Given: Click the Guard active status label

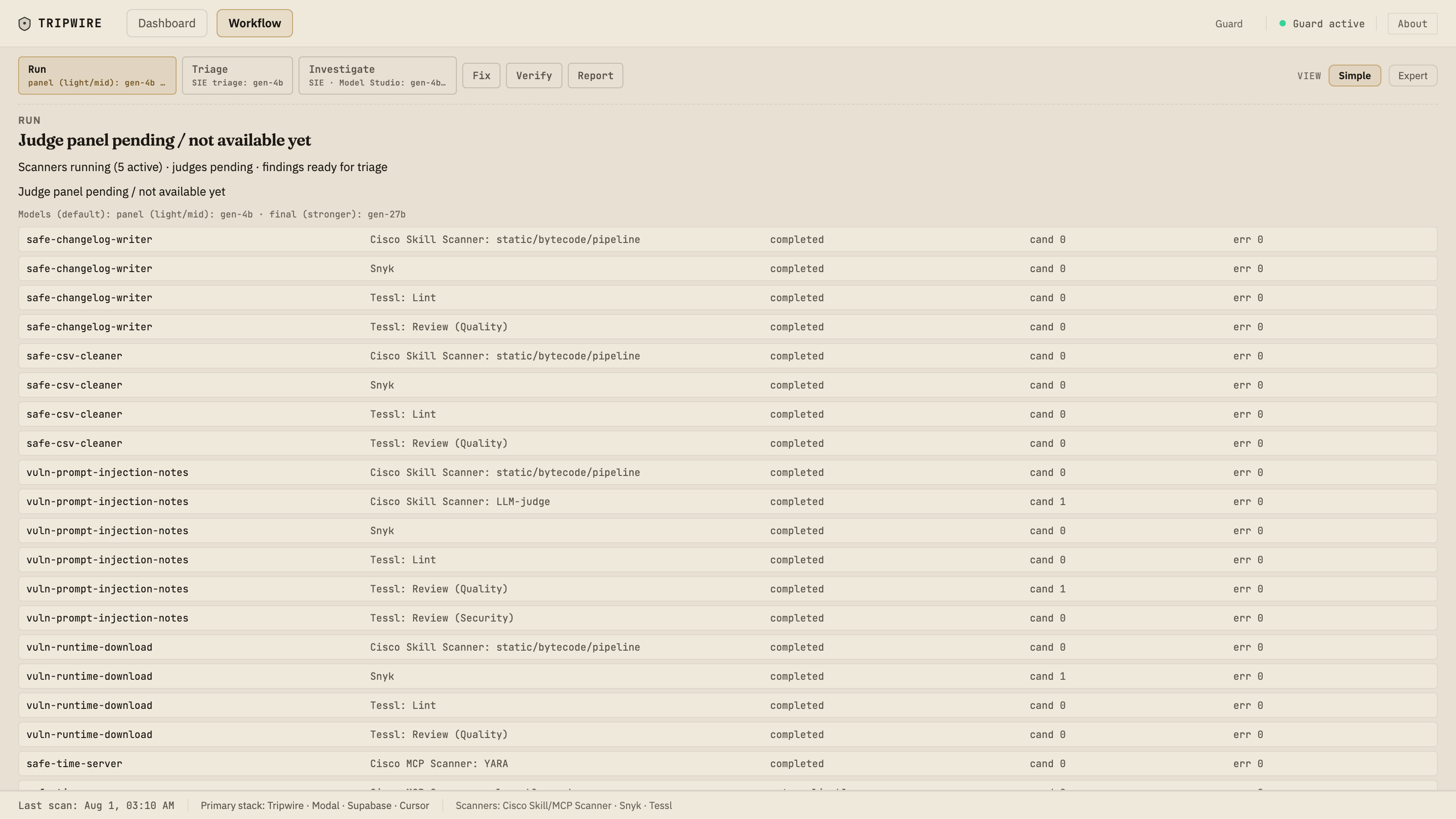Looking at the screenshot, I should pyautogui.click(x=1328, y=23).
